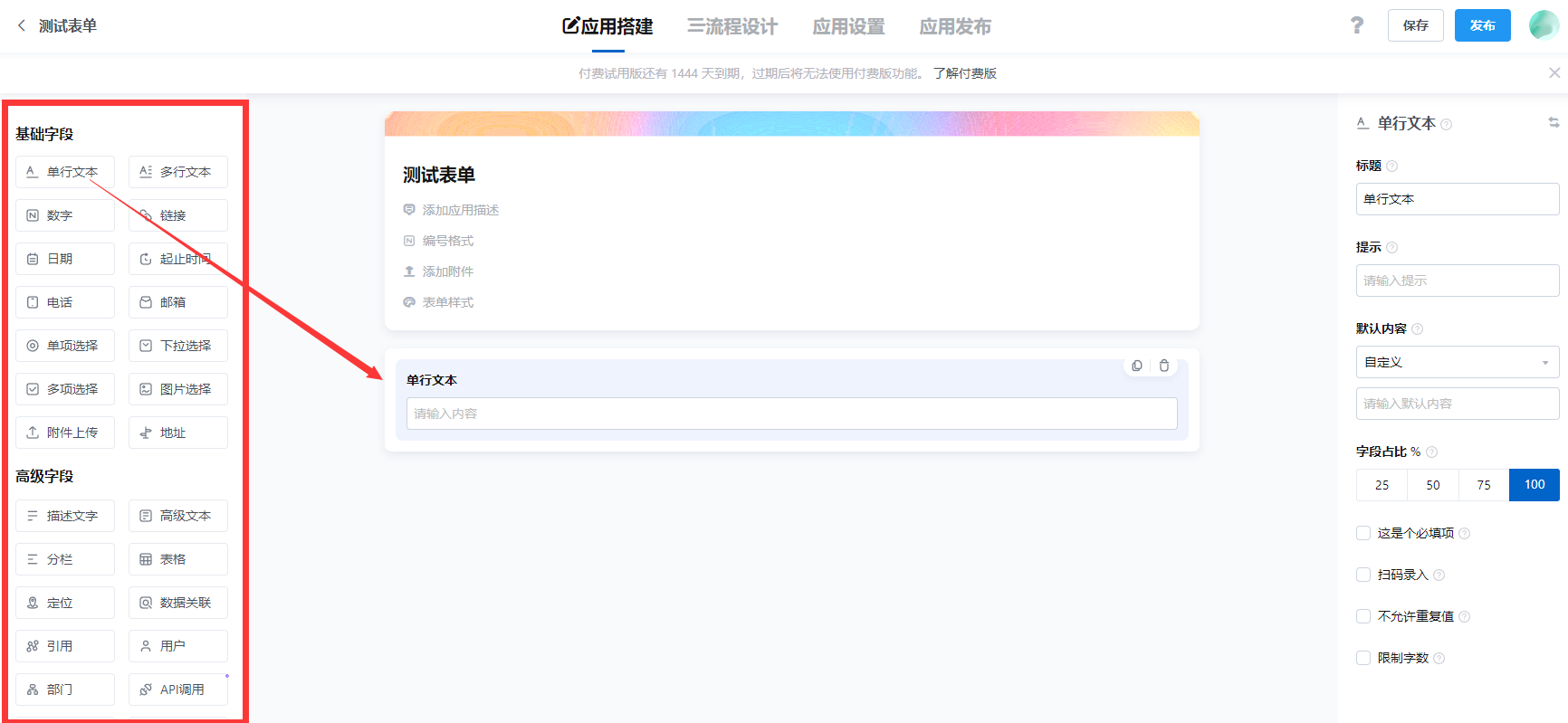The height and width of the screenshot is (723, 1568).
Task: Add a 多行文本 field
Action: [x=178, y=172]
